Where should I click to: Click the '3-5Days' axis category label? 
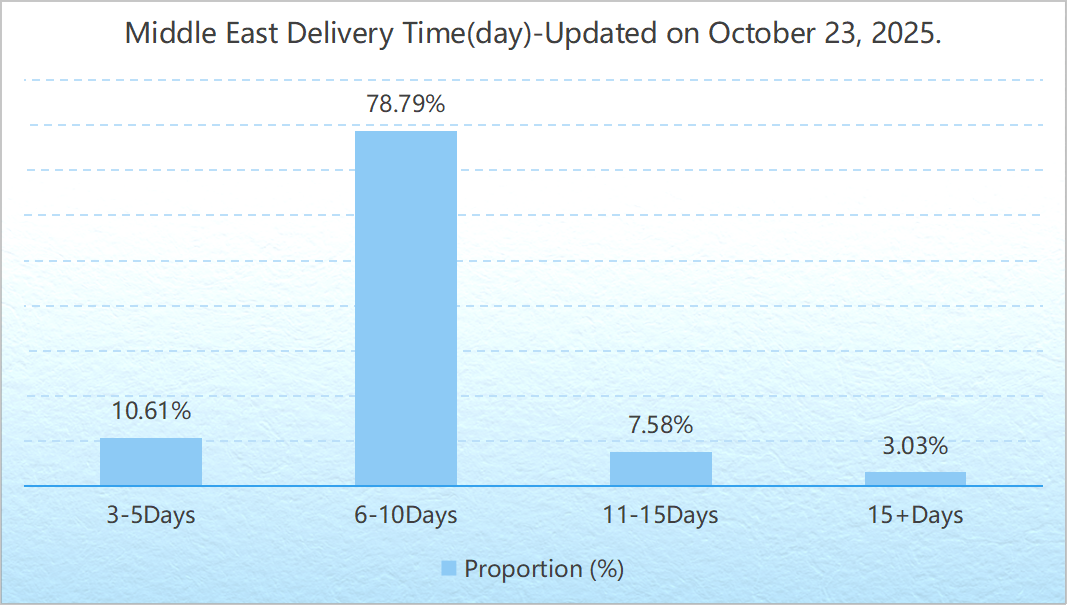click(x=151, y=516)
